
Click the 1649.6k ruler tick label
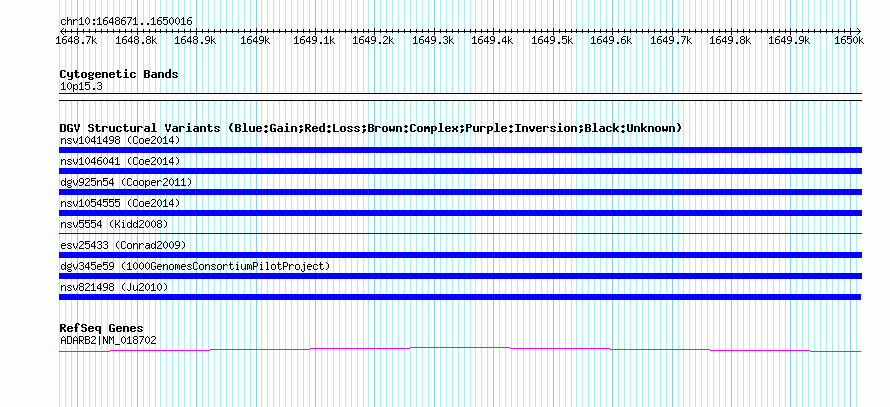tap(611, 40)
